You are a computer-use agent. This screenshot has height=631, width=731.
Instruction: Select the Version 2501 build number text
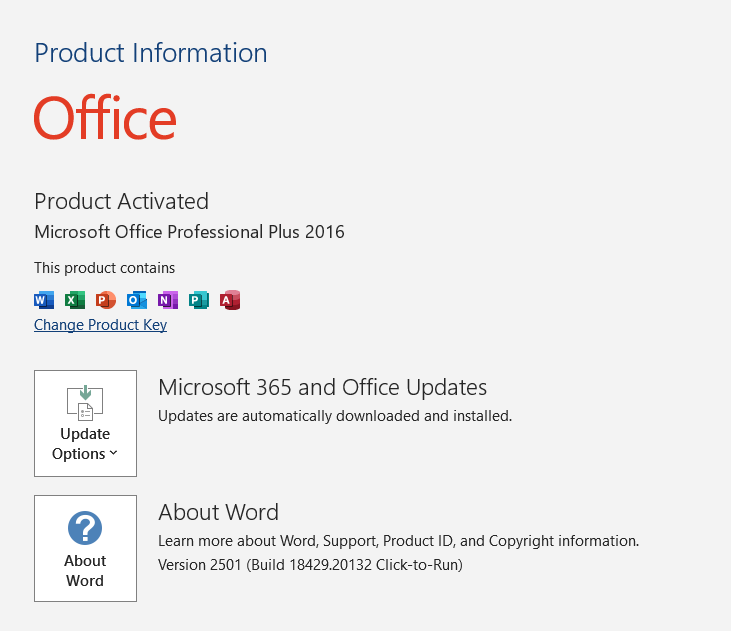pos(310,565)
